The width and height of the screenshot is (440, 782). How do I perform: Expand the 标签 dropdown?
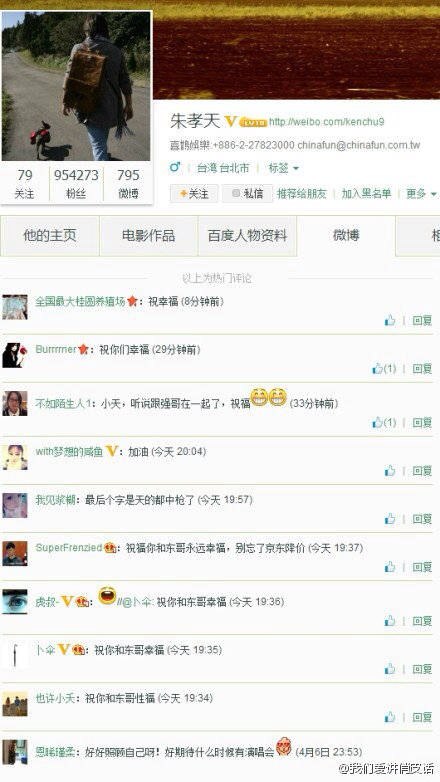(x=283, y=168)
